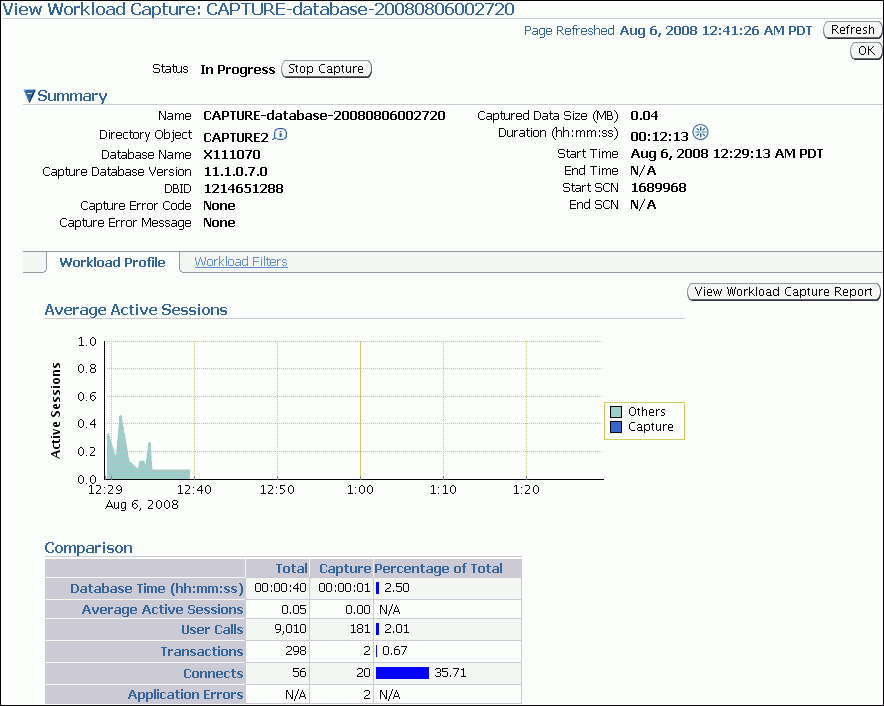
Task: Click the Start SCN value 1689968
Action: 658,188
